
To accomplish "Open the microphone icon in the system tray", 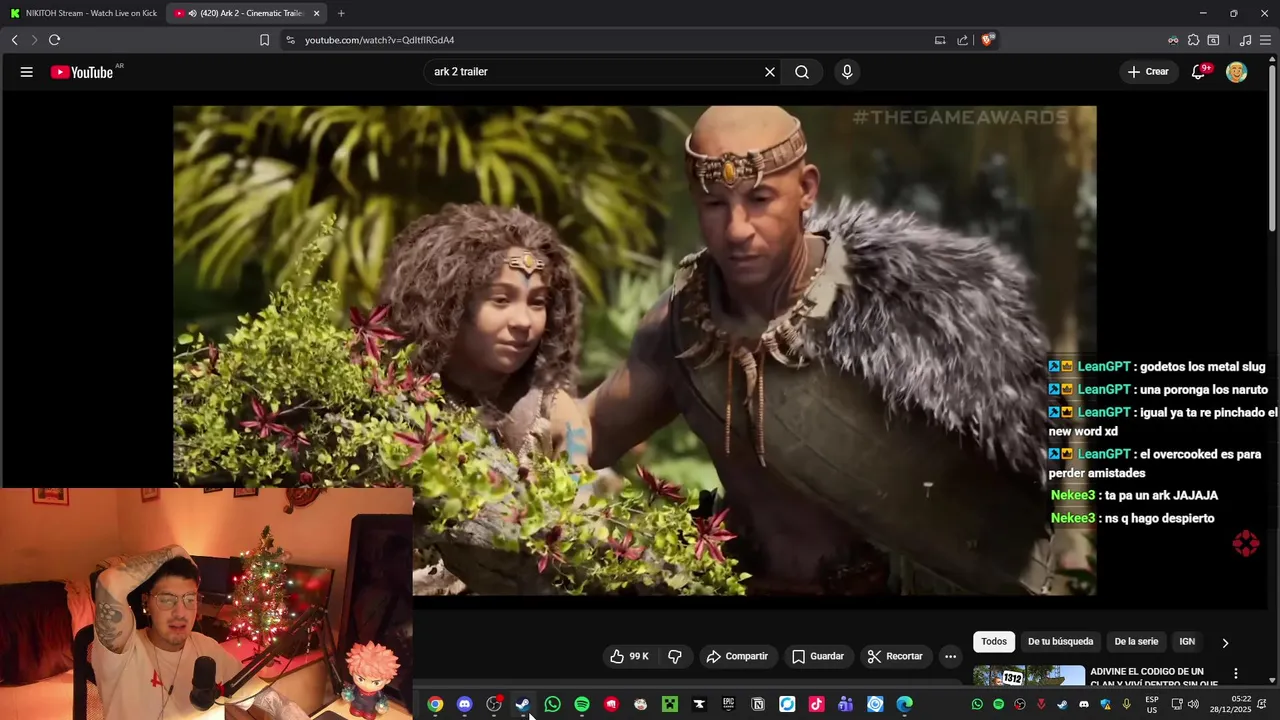I will [x=1127, y=704].
